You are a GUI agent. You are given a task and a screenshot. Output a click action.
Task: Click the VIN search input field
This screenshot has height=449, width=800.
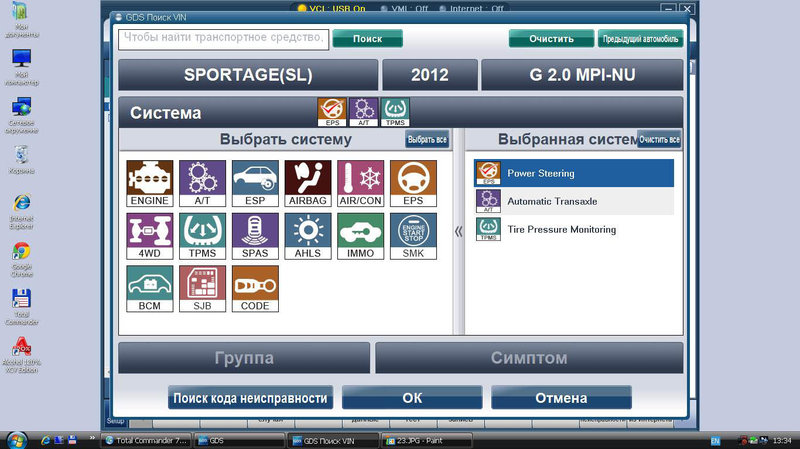[x=223, y=39]
